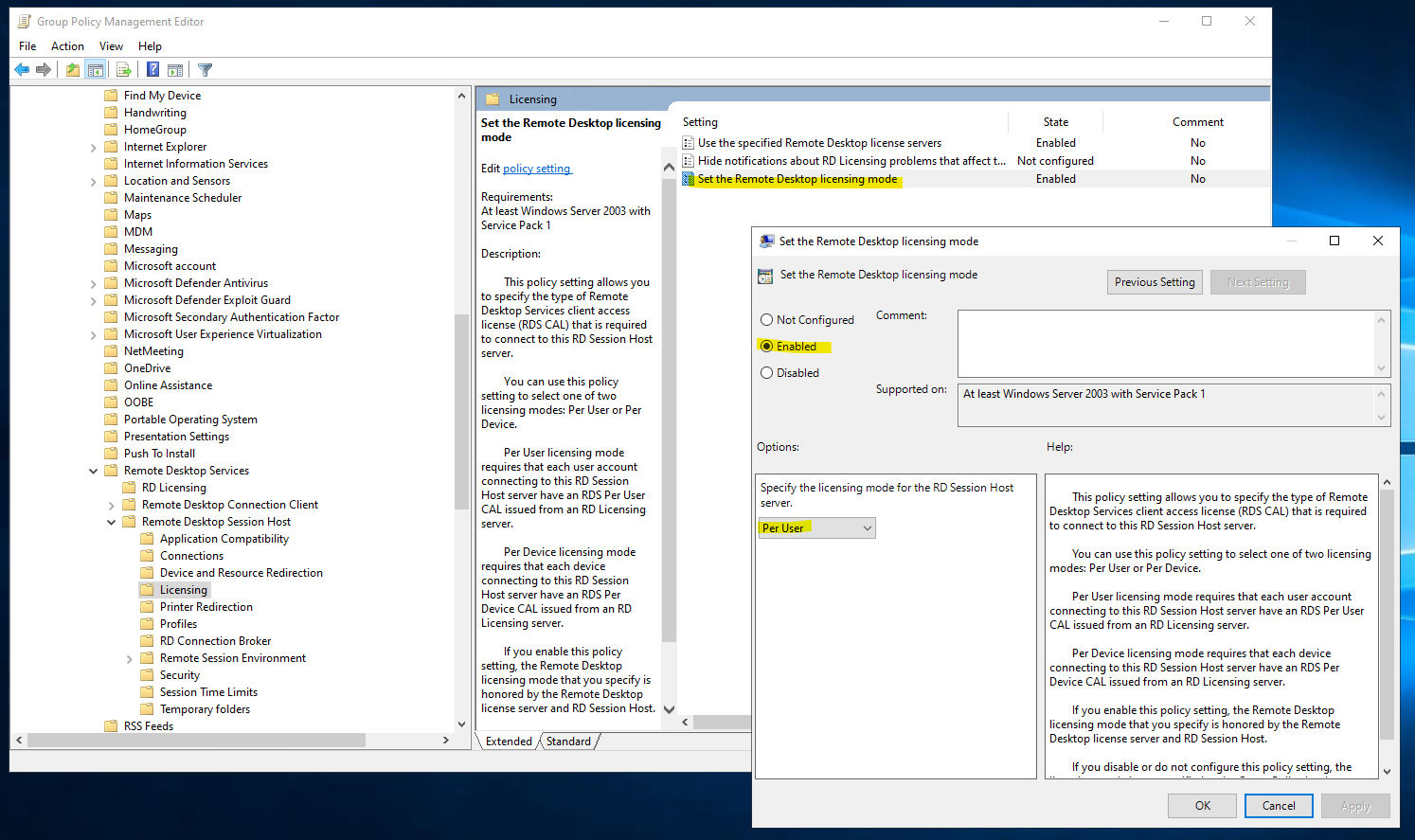Click the Group Policy Management Editor title icon
The image size is (1415, 840).
(25, 21)
